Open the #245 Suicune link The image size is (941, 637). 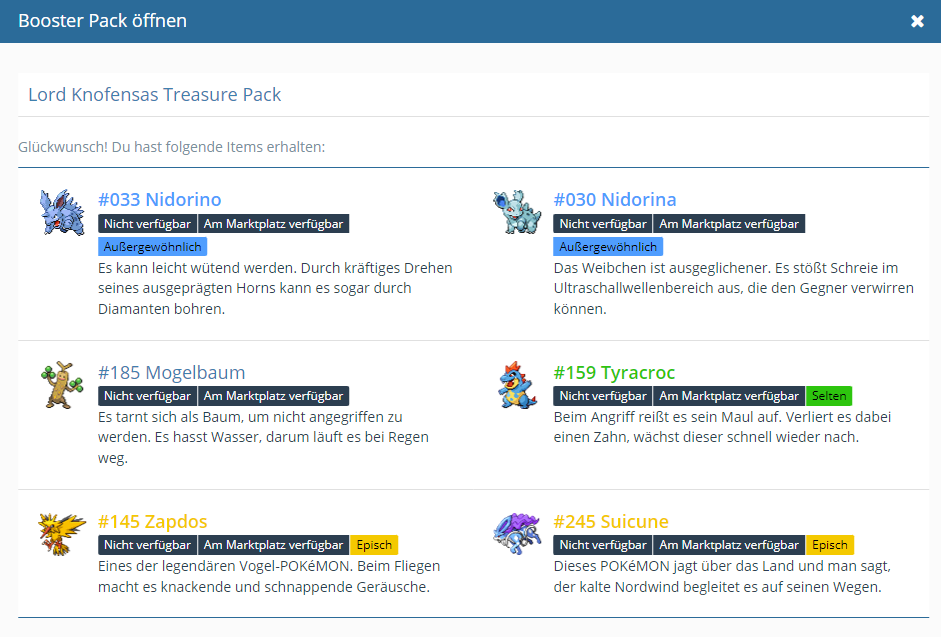[x=611, y=522]
